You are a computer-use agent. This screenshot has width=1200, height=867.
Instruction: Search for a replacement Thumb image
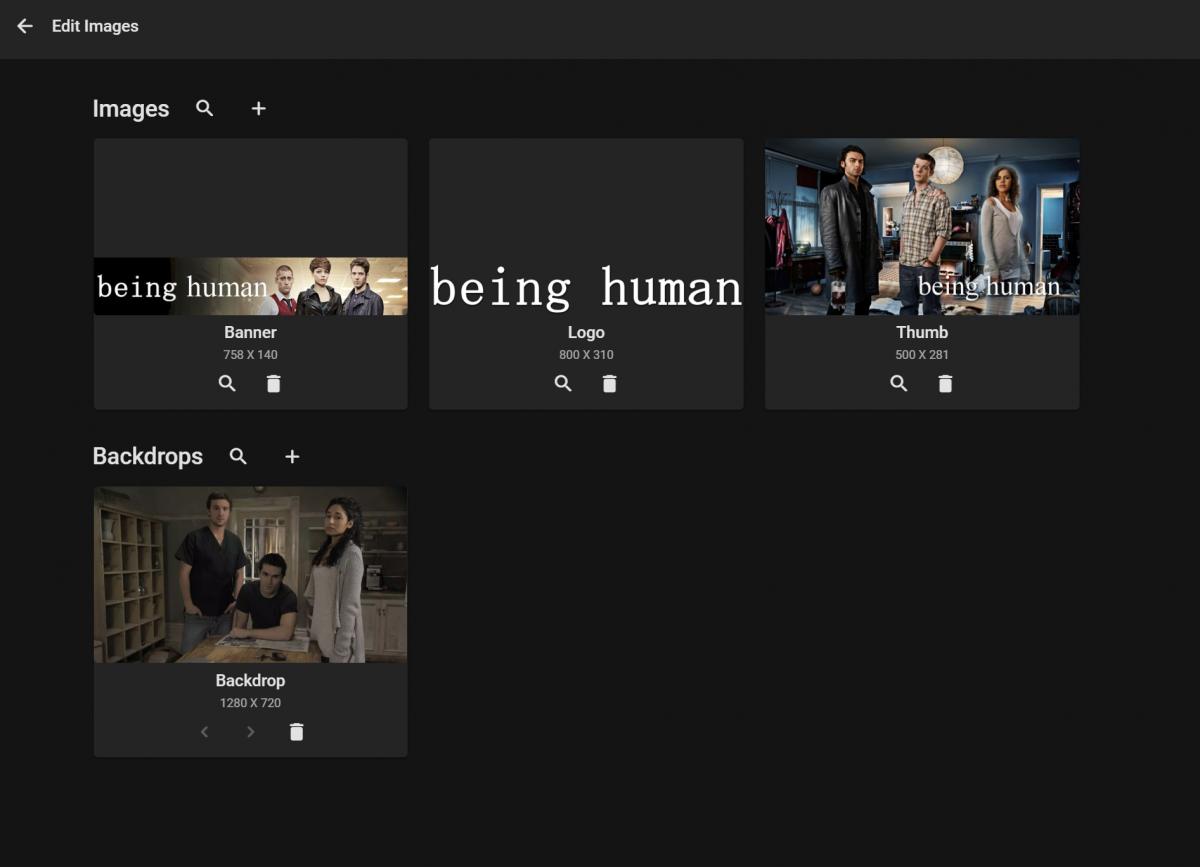pyautogui.click(x=899, y=383)
